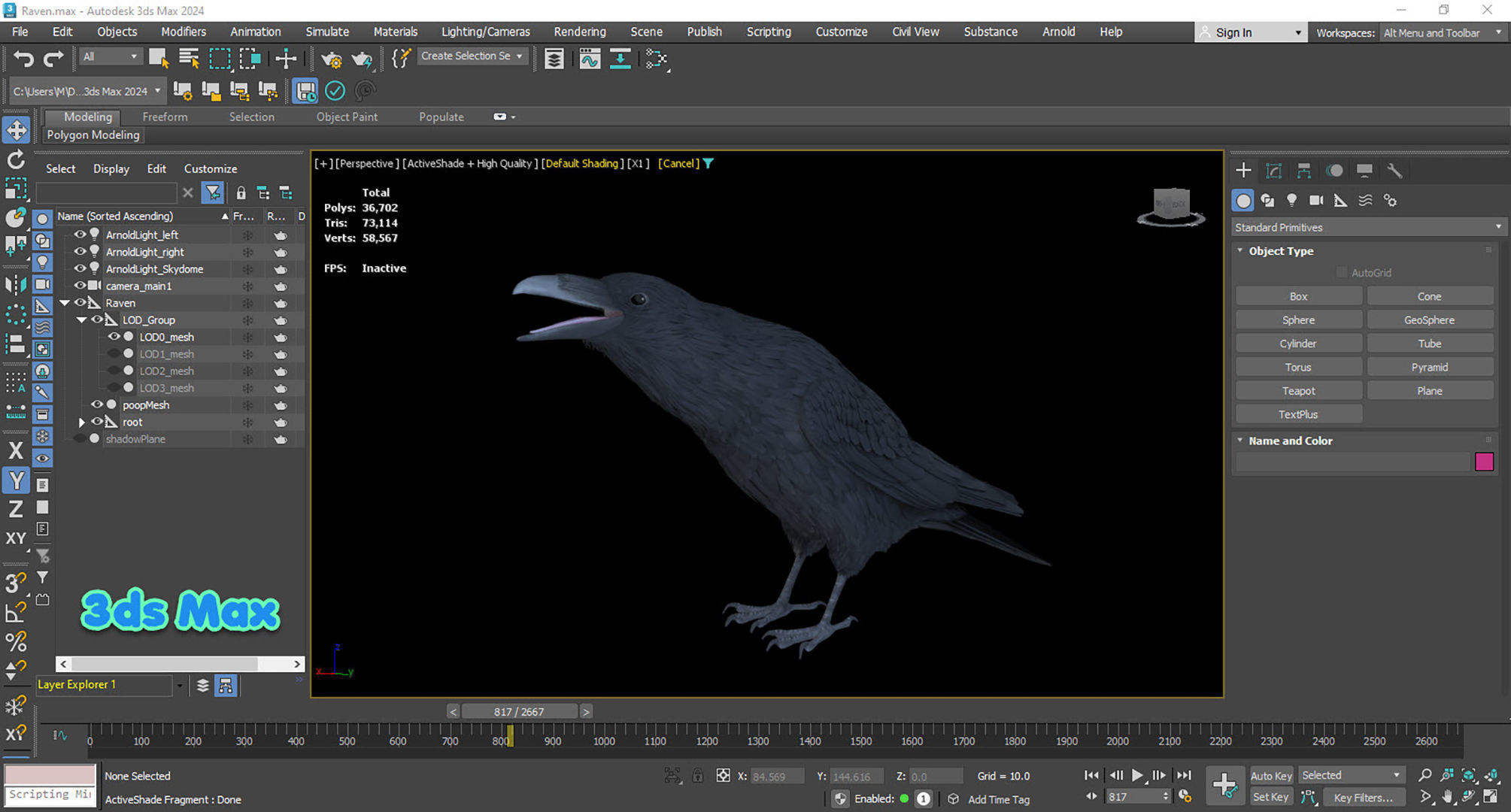Screen dimensions: 1511x812
Task: Toggle visibility of camera_main1
Action: pos(79,286)
